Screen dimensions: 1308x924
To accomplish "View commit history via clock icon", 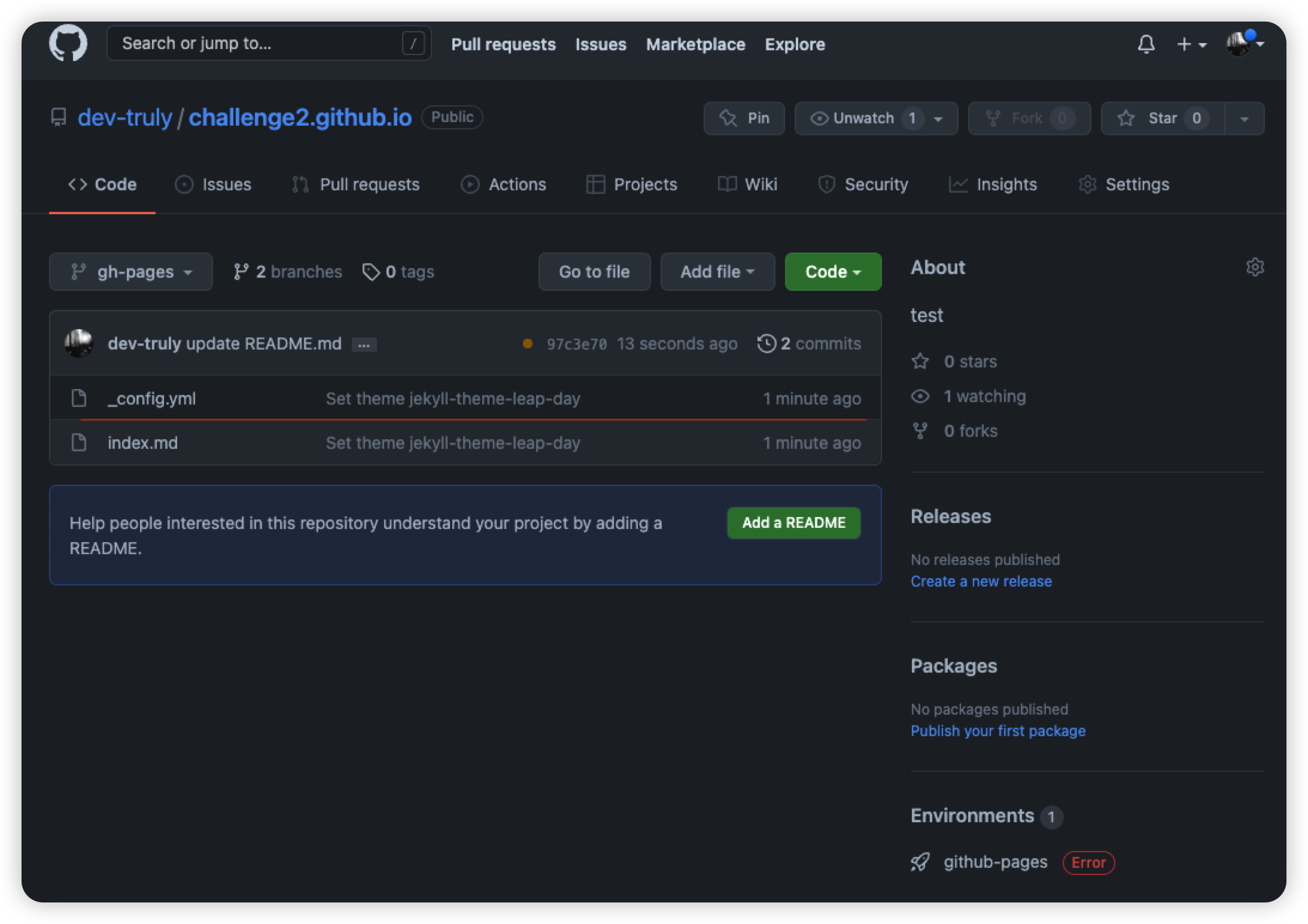I will pyautogui.click(x=766, y=343).
